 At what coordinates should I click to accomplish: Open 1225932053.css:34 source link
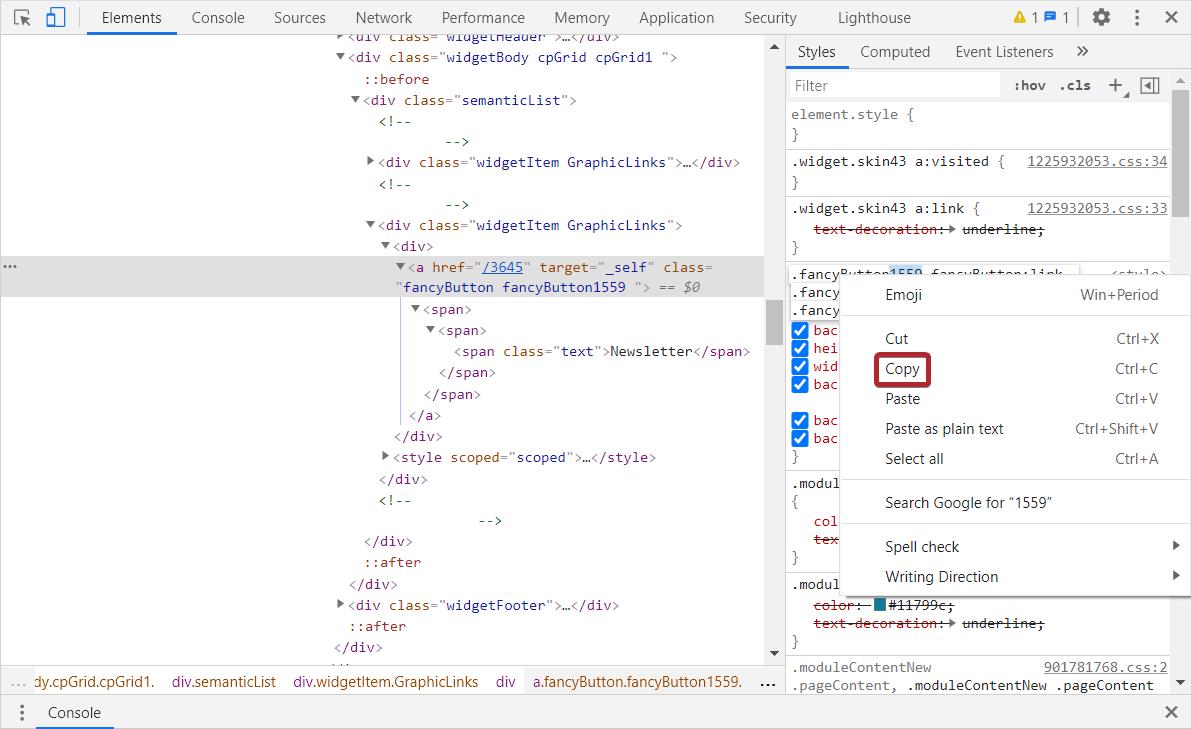pos(1097,161)
